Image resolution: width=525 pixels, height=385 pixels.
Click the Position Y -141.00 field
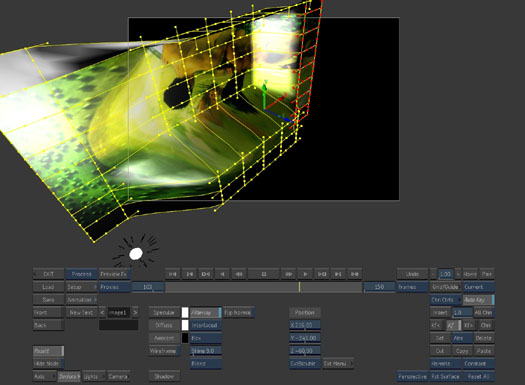pyautogui.click(x=305, y=338)
